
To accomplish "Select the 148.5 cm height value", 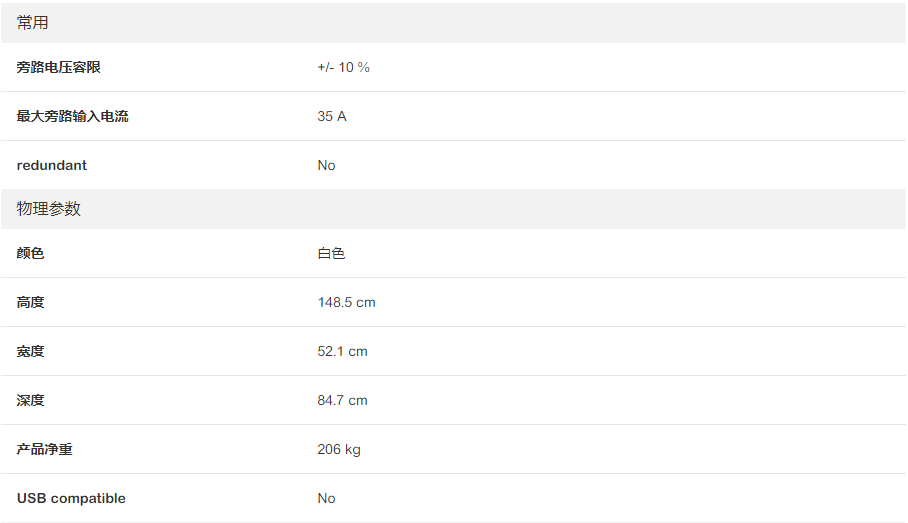I will pos(346,302).
